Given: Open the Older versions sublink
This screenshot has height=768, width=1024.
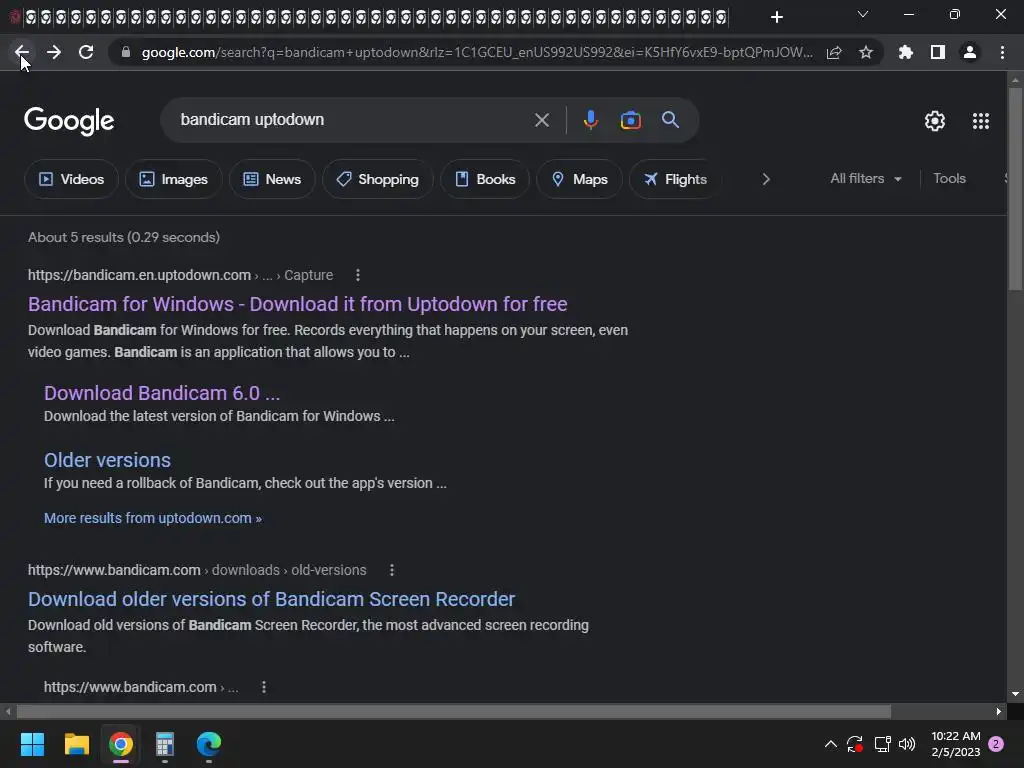Looking at the screenshot, I should click(x=107, y=460).
